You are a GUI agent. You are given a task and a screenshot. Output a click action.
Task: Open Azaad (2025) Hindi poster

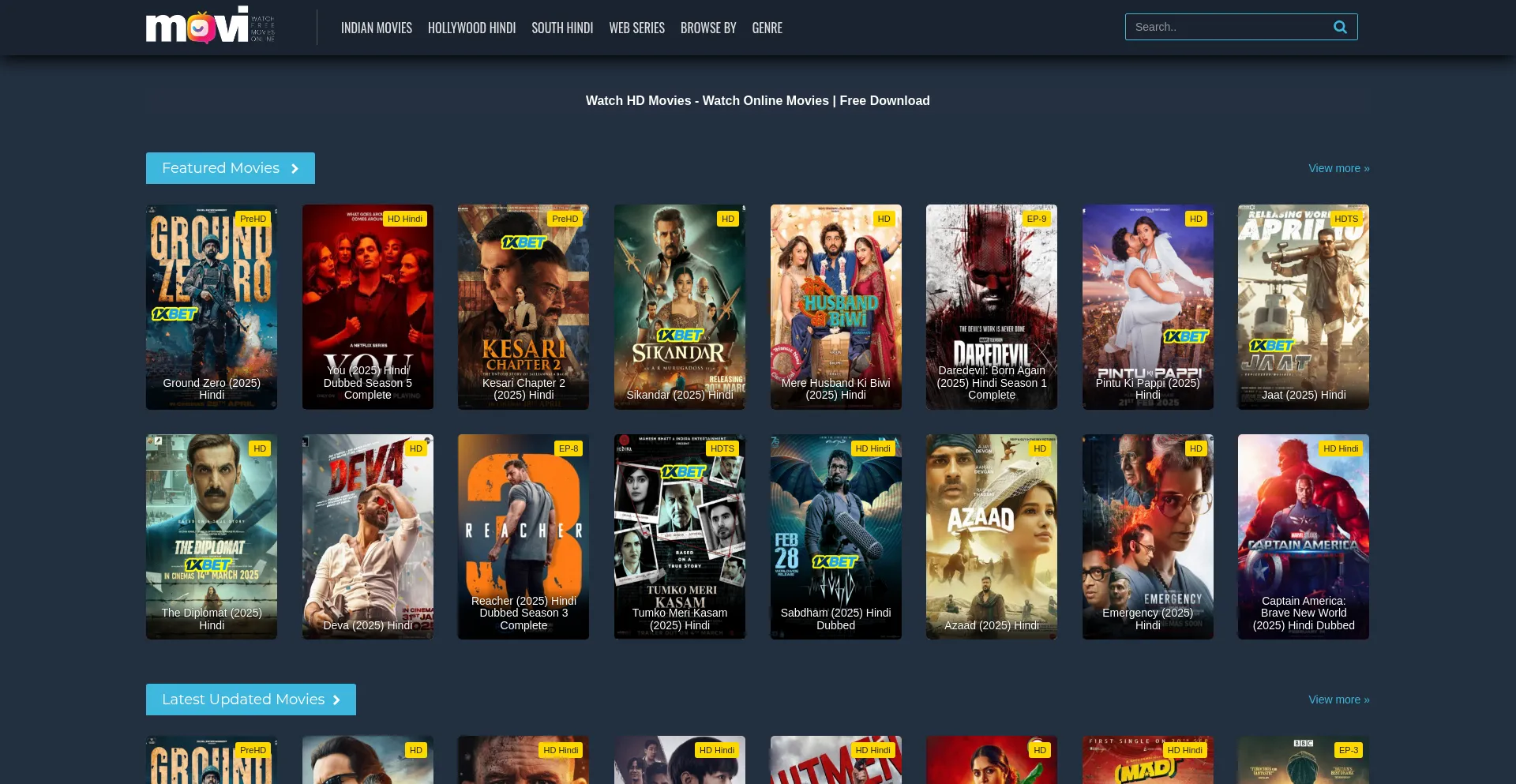point(992,537)
